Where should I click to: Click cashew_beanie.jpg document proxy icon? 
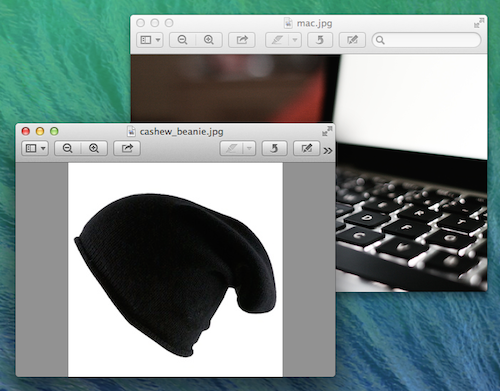click(131, 131)
